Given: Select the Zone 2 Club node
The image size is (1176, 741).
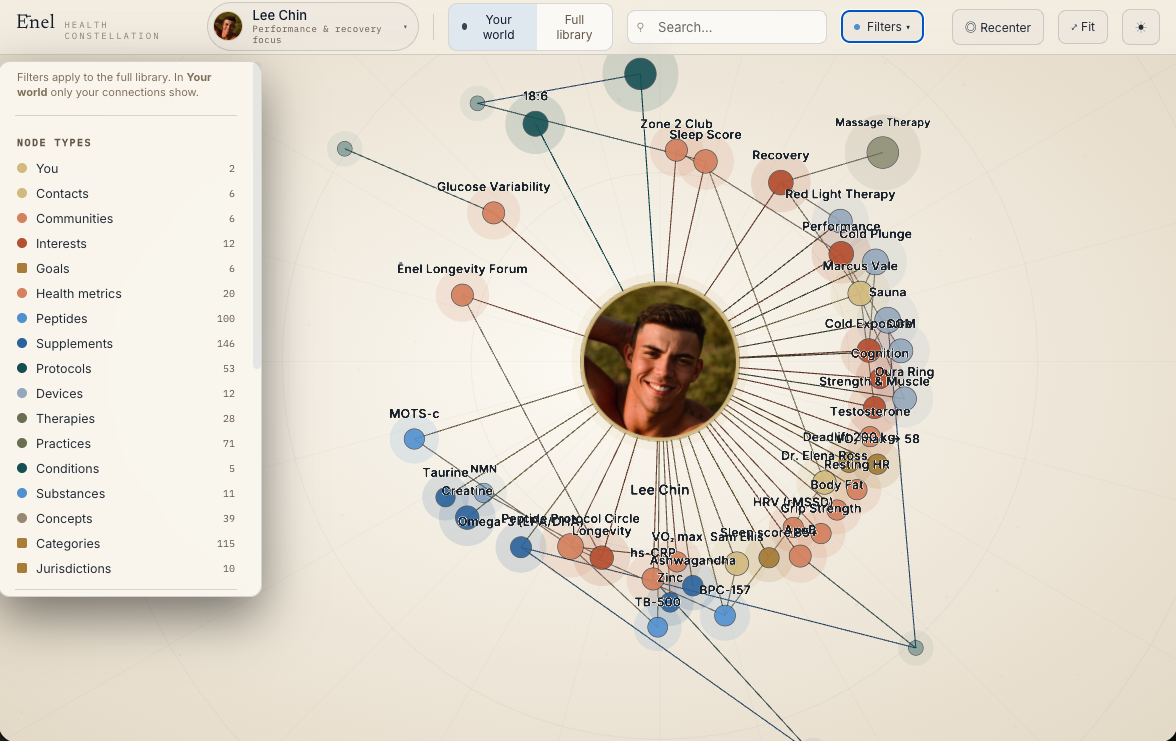Looking at the screenshot, I should point(676,150).
